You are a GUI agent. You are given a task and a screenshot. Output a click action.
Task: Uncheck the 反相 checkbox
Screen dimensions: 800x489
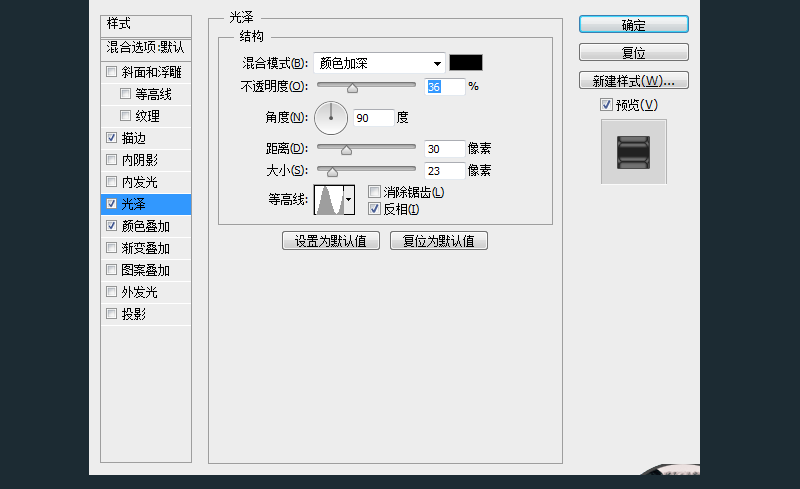(x=375, y=209)
